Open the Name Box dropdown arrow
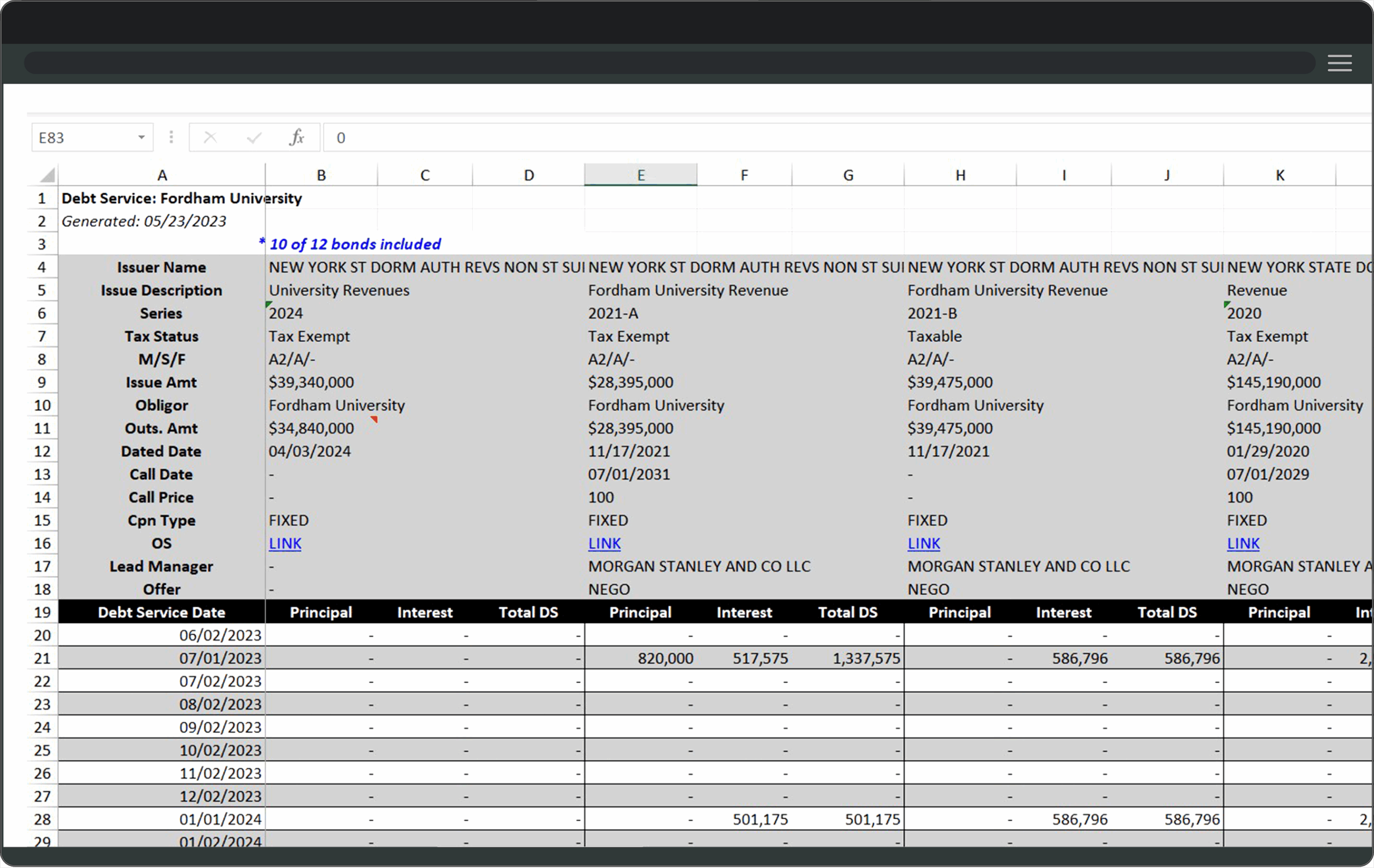Screen dimensions: 1374x868 click(x=141, y=137)
